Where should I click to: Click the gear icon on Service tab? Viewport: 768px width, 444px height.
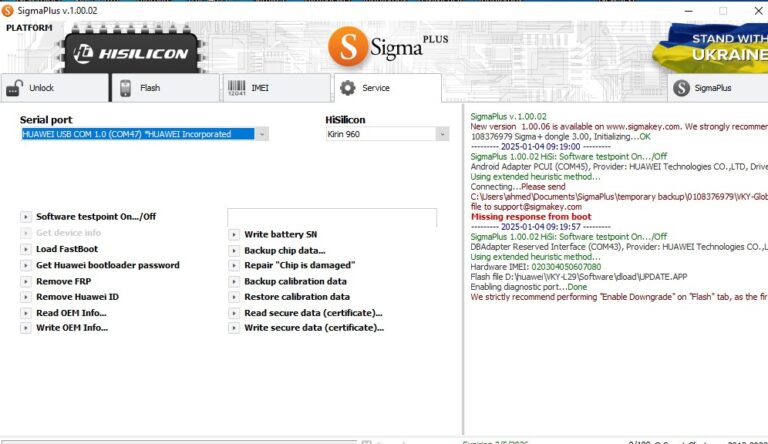348,88
